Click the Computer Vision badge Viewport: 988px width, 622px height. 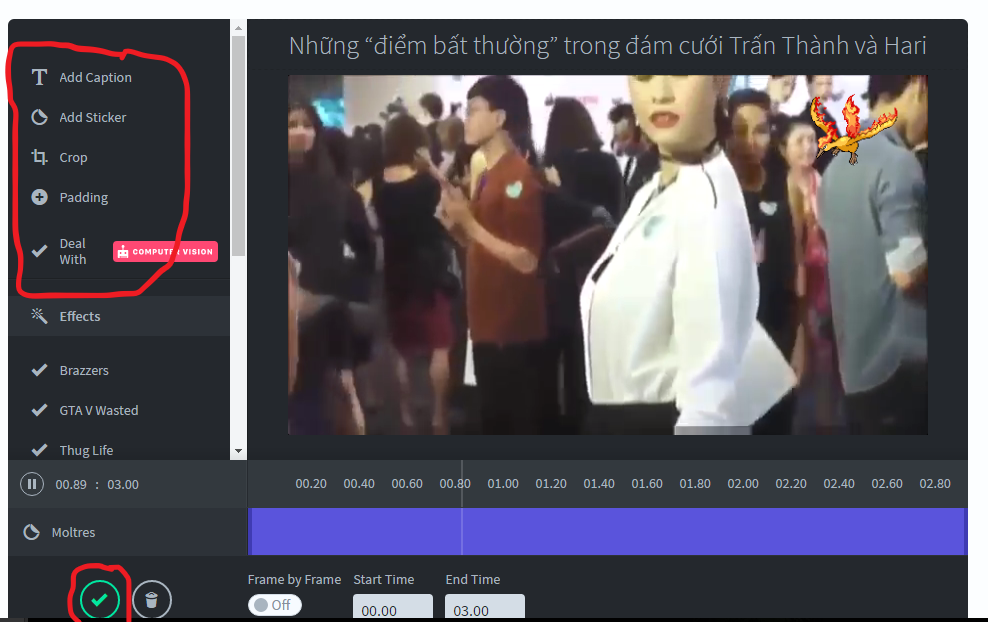coord(166,251)
